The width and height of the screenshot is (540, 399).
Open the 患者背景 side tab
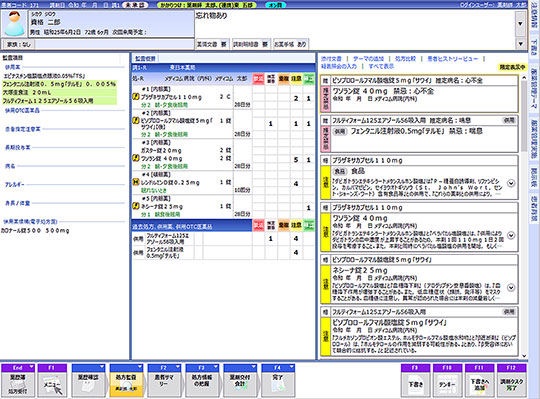[533, 209]
